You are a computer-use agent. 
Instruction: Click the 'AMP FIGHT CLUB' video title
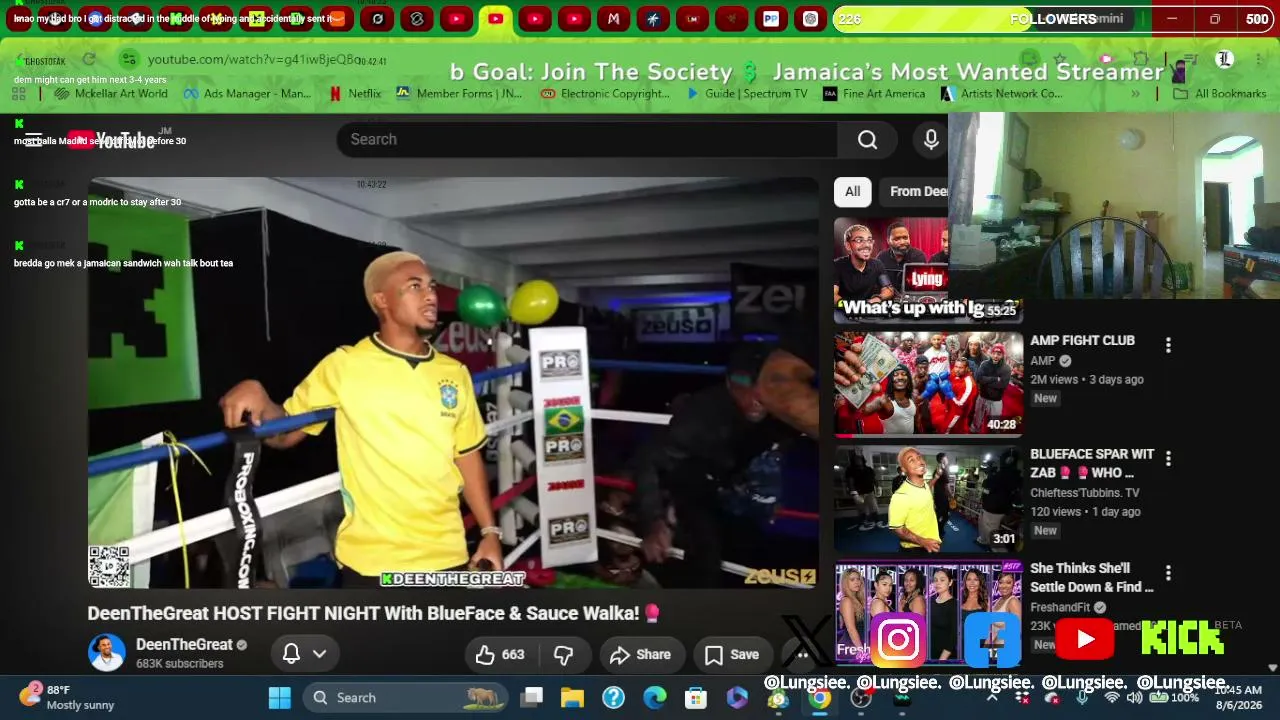1082,341
